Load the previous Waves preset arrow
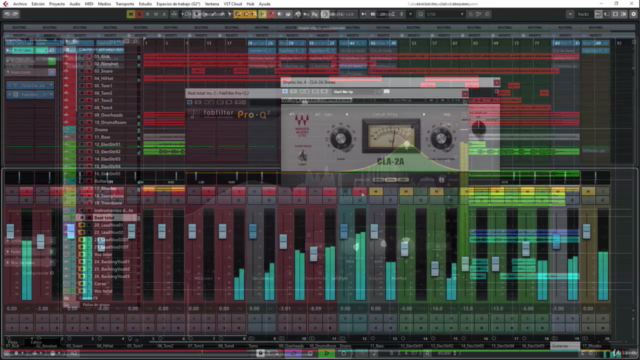The height and width of the screenshot is (360, 640). (347, 114)
